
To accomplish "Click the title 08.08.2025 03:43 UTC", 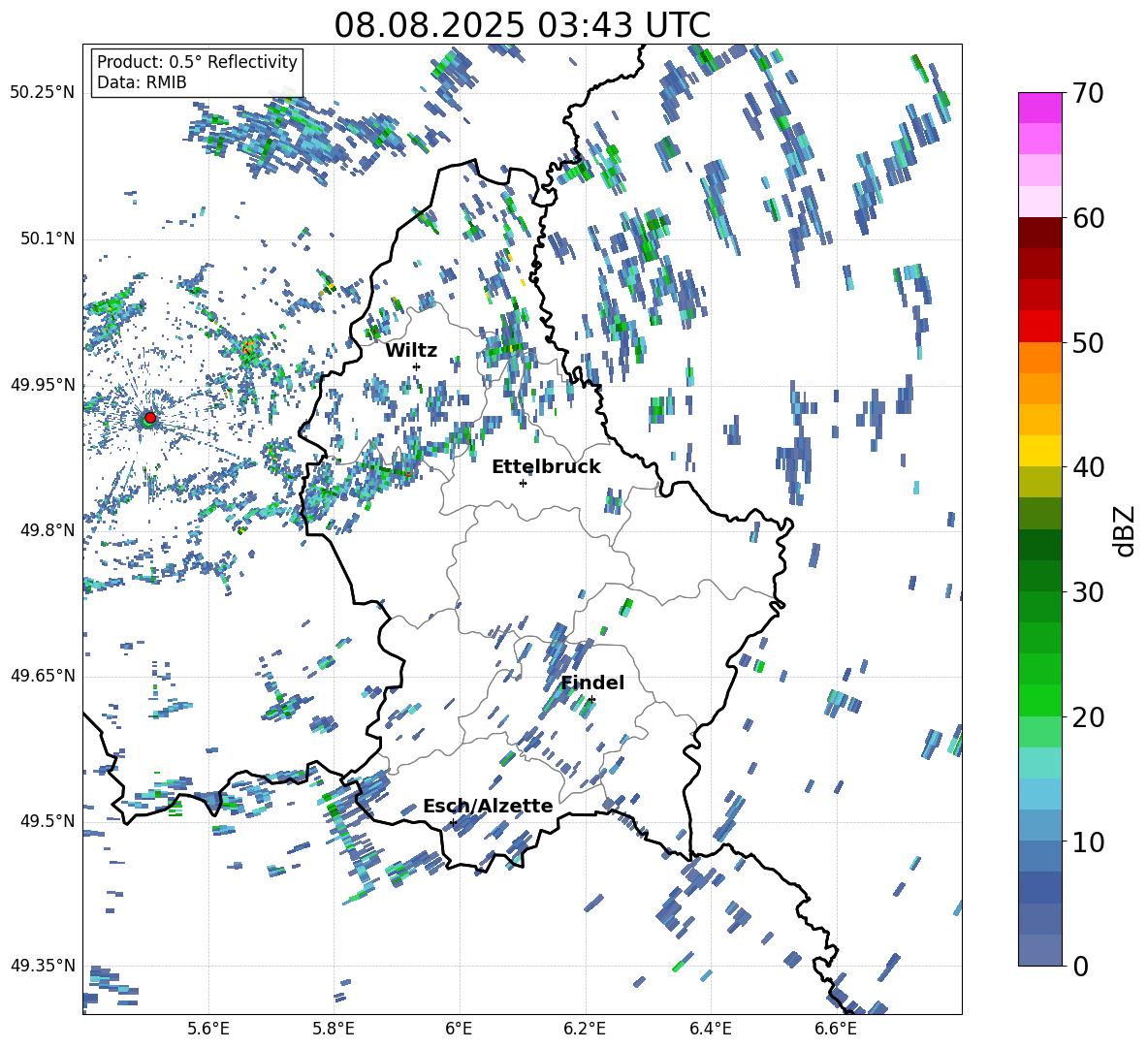I will [x=522, y=25].
